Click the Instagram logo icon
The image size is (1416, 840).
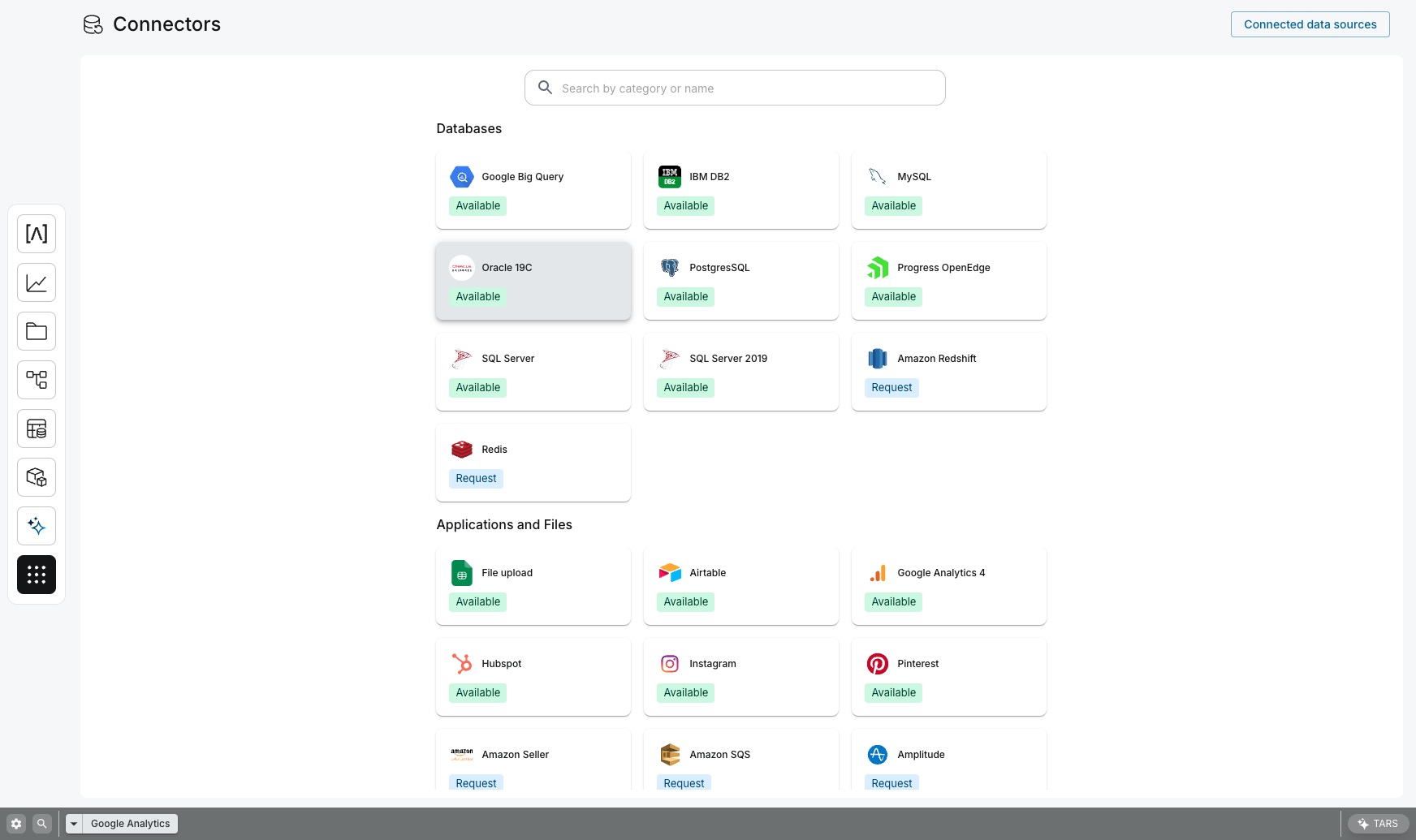coord(670,664)
